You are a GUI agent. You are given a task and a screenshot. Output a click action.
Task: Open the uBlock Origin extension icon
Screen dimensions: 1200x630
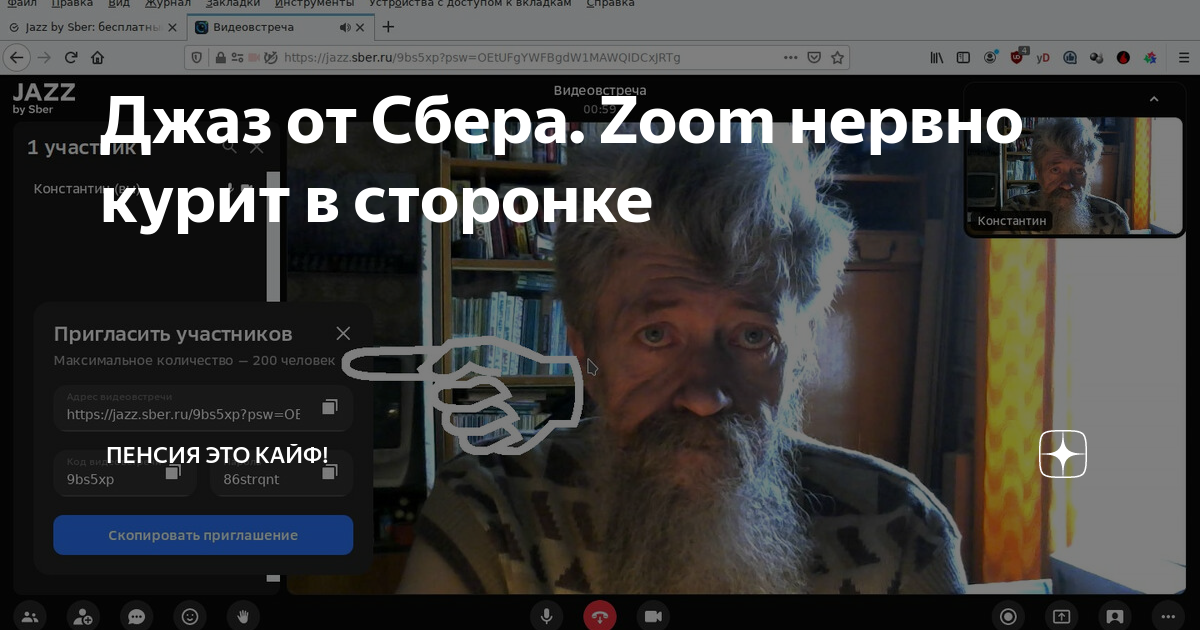1018,57
